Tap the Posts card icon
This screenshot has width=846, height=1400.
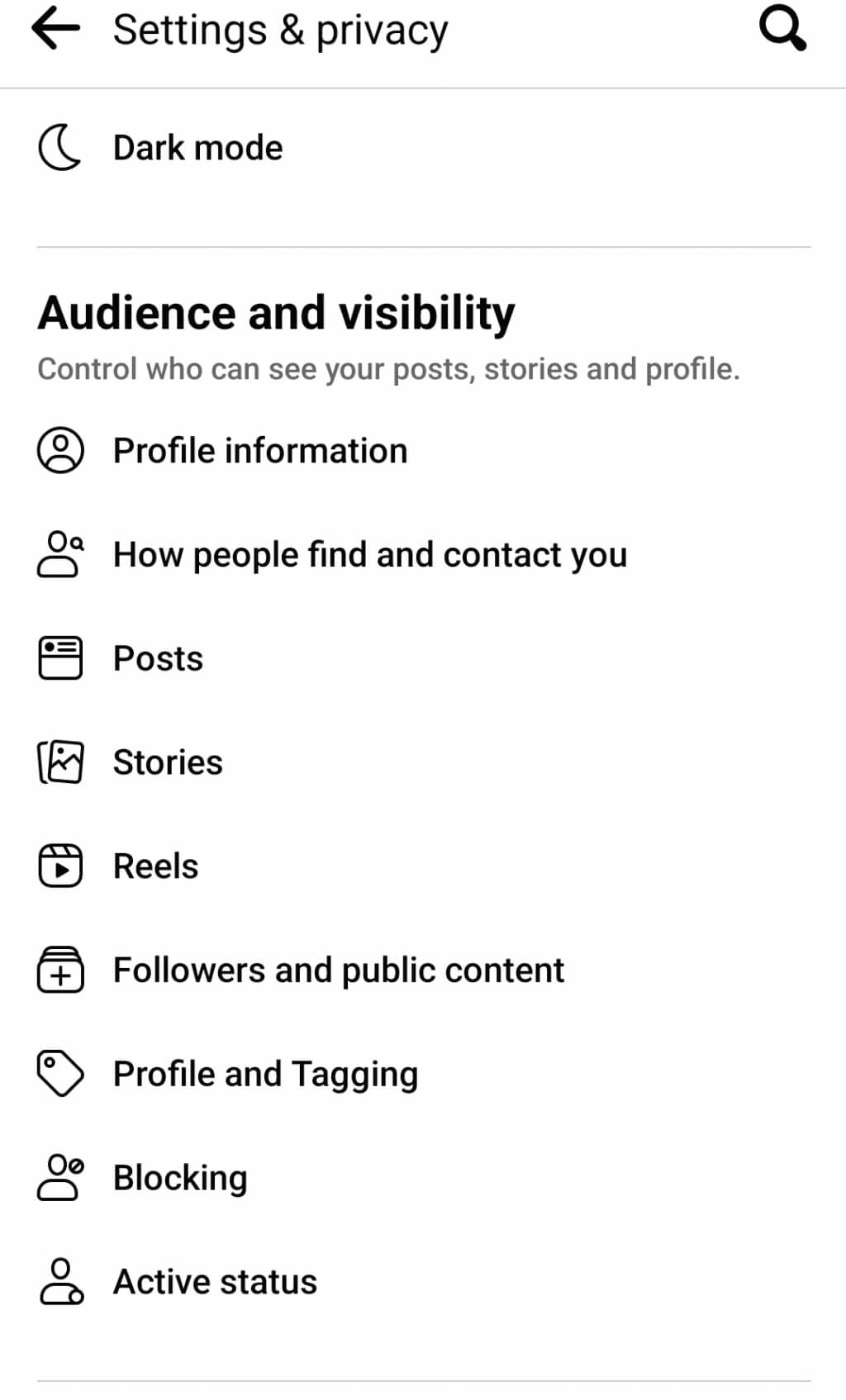[60, 658]
